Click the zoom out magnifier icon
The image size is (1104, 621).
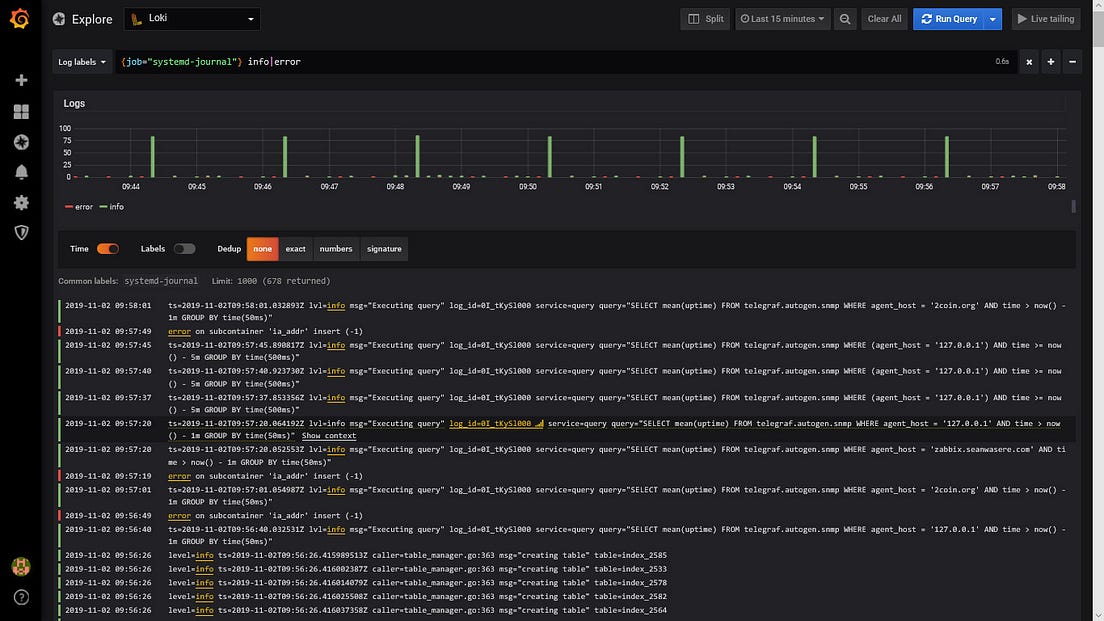click(x=845, y=19)
